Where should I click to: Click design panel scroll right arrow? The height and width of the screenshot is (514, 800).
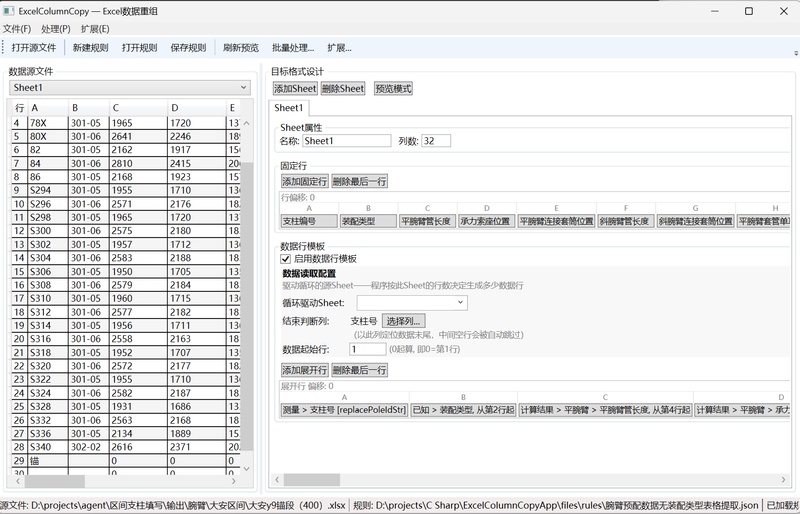(x=783, y=480)
